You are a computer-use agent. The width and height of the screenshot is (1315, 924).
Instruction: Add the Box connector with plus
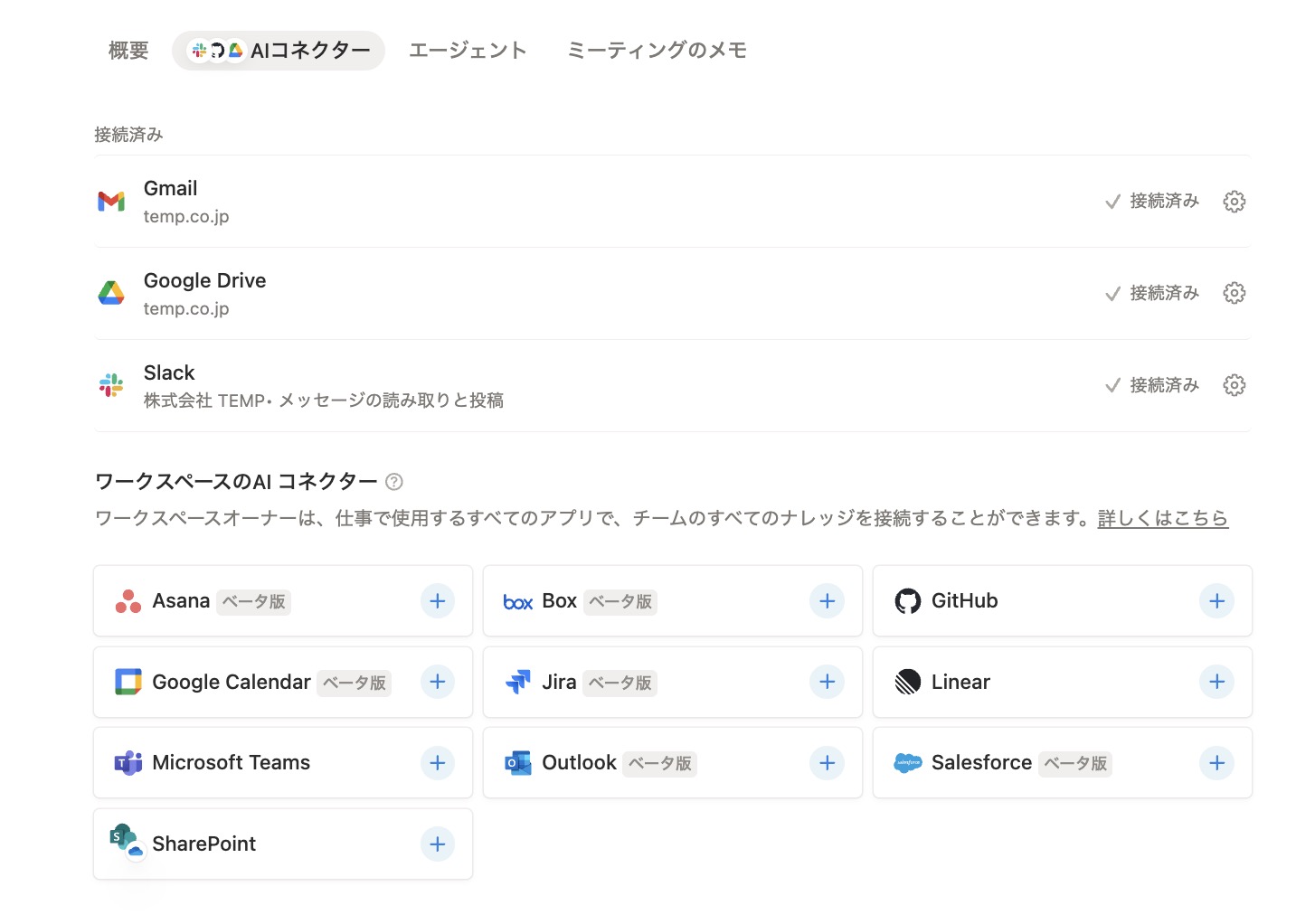(x=827, y=601)
